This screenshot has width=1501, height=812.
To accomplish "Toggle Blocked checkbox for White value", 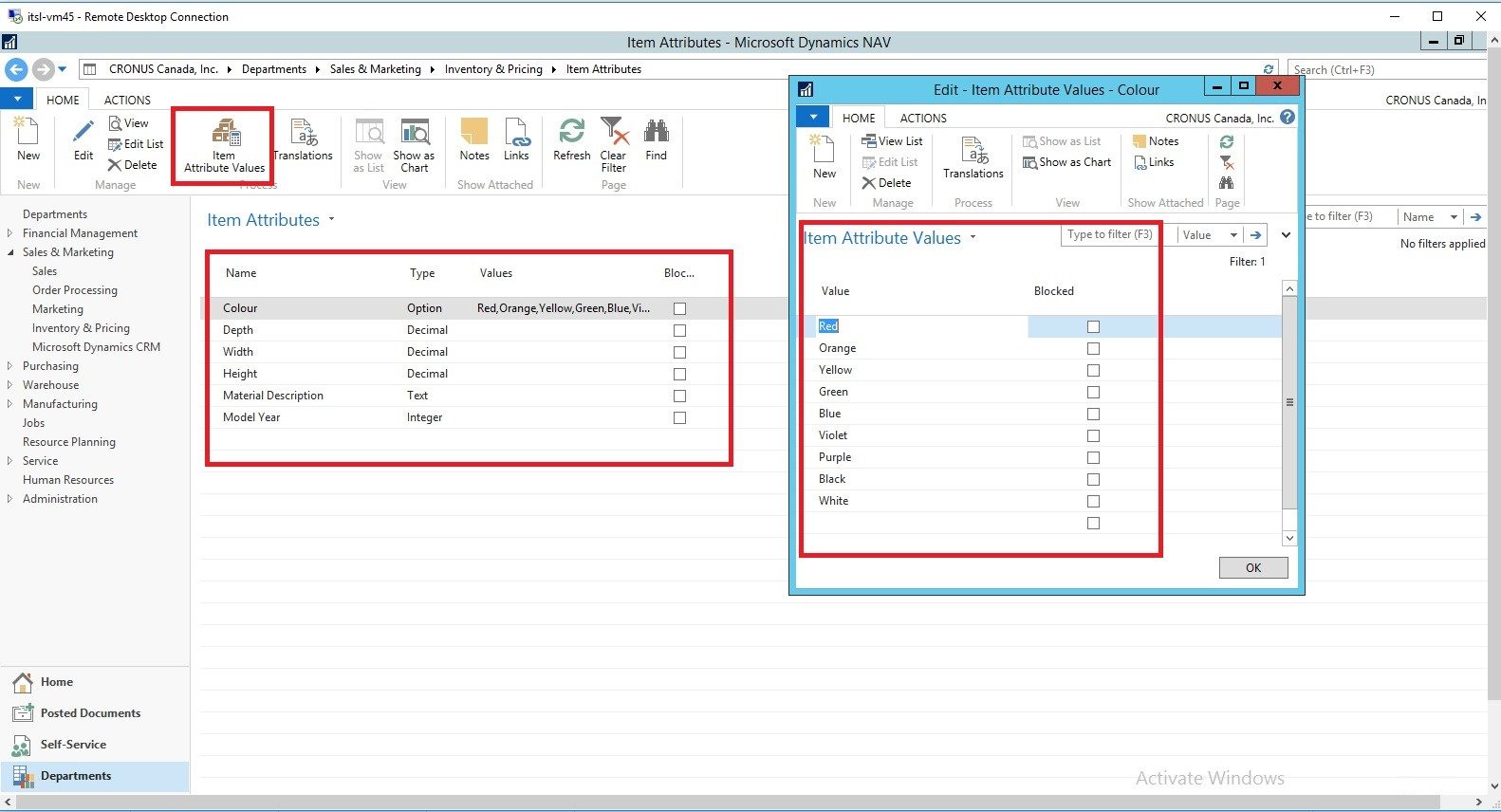I will pos(1093,501).
